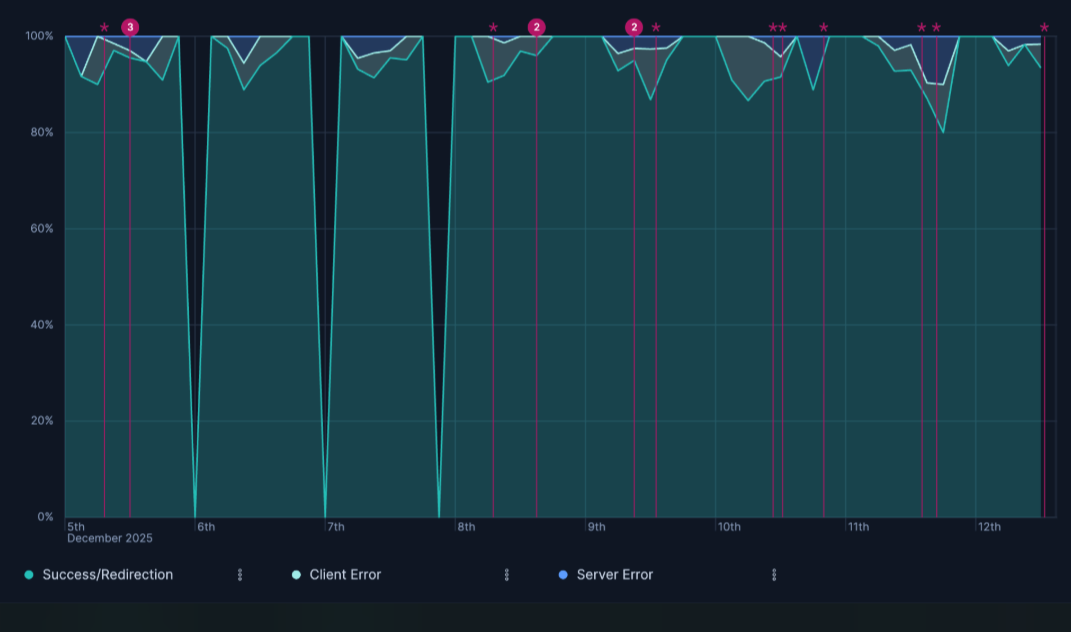This screenshot has width=1071, height=632.
Task: Click the Server Error legend label text
Action: click(x=613, y=574)
